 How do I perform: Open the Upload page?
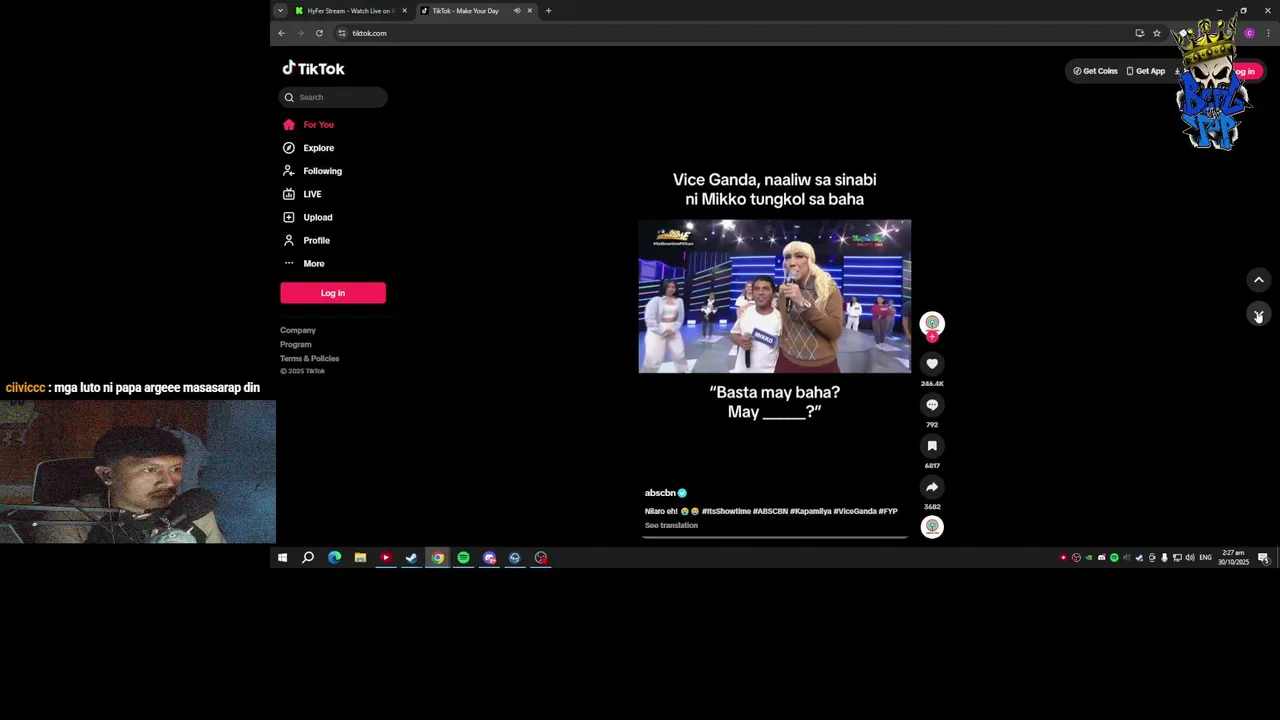pos(308,217)
